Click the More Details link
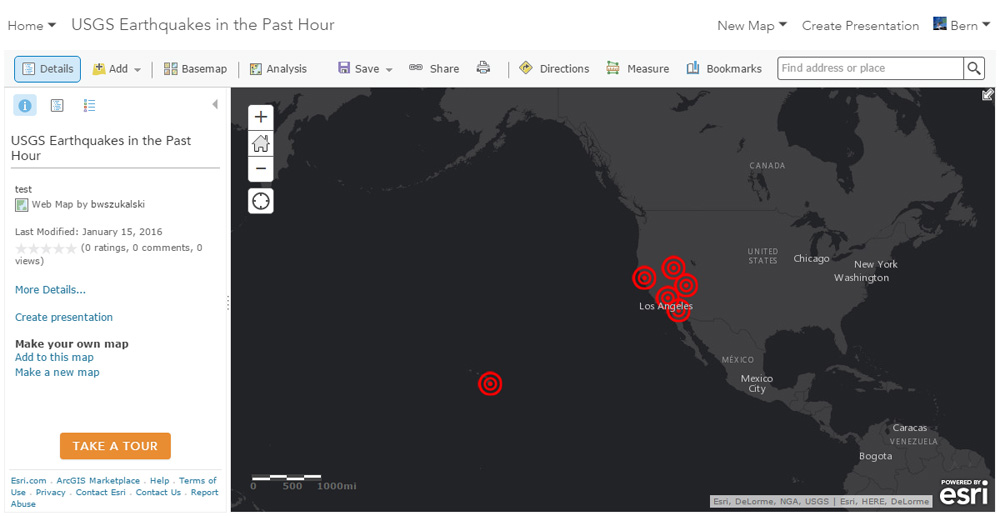Image resolution: width=1000 pixels, height=516 pixels. click(50, 290)
